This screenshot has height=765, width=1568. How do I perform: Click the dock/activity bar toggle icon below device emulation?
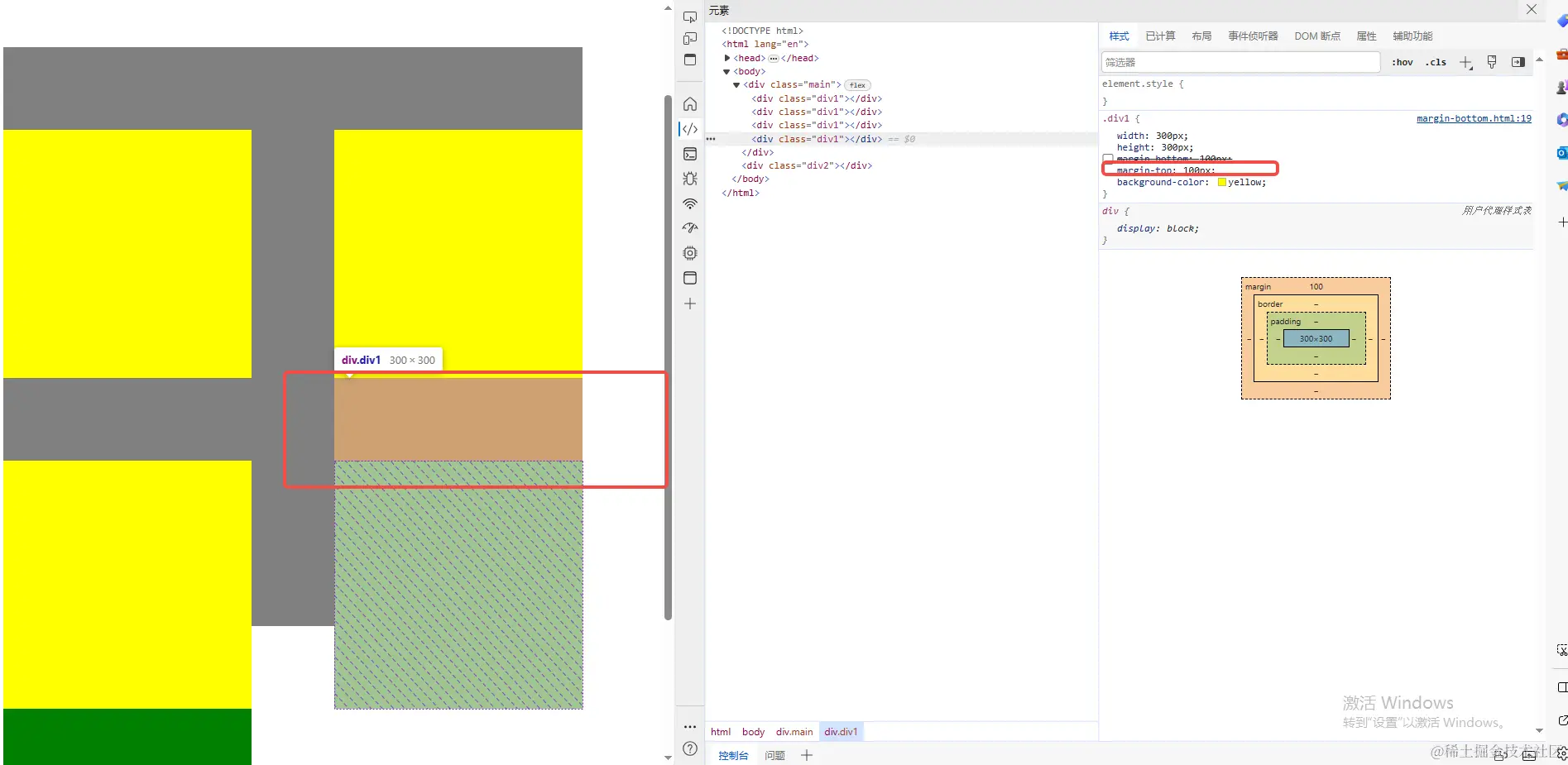(690, 60)
